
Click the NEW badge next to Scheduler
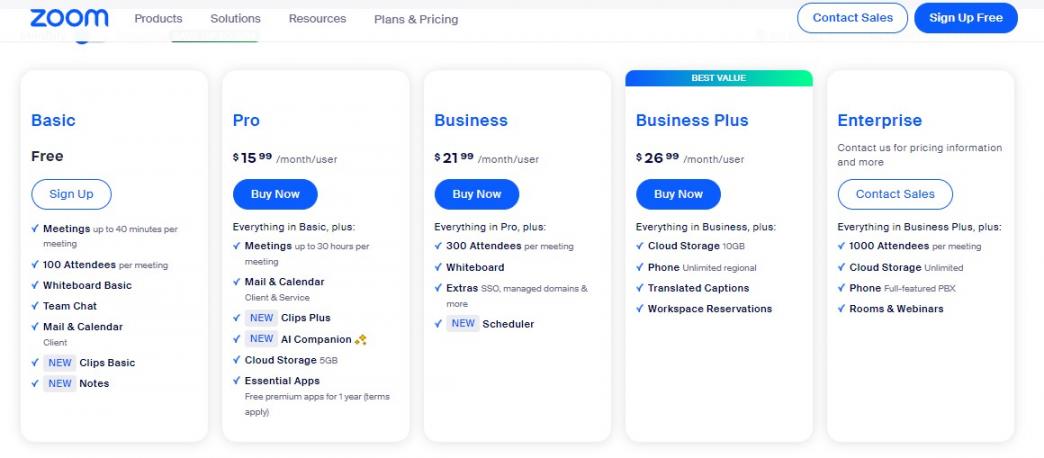pos(462,324)
